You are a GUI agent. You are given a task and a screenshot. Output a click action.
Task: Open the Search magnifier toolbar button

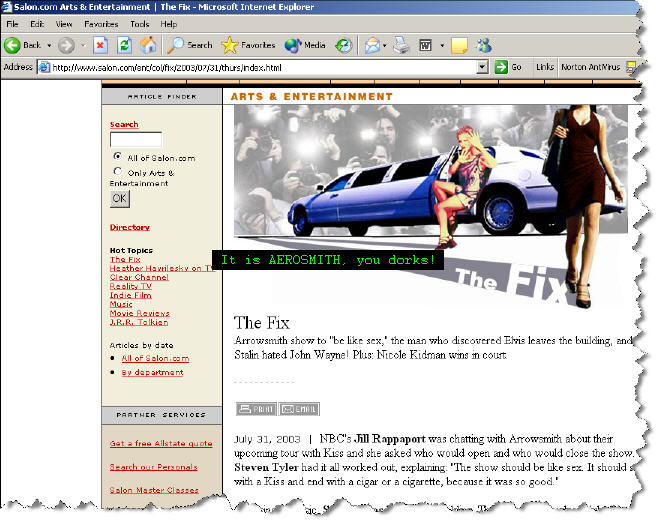(x=190, y=45)
